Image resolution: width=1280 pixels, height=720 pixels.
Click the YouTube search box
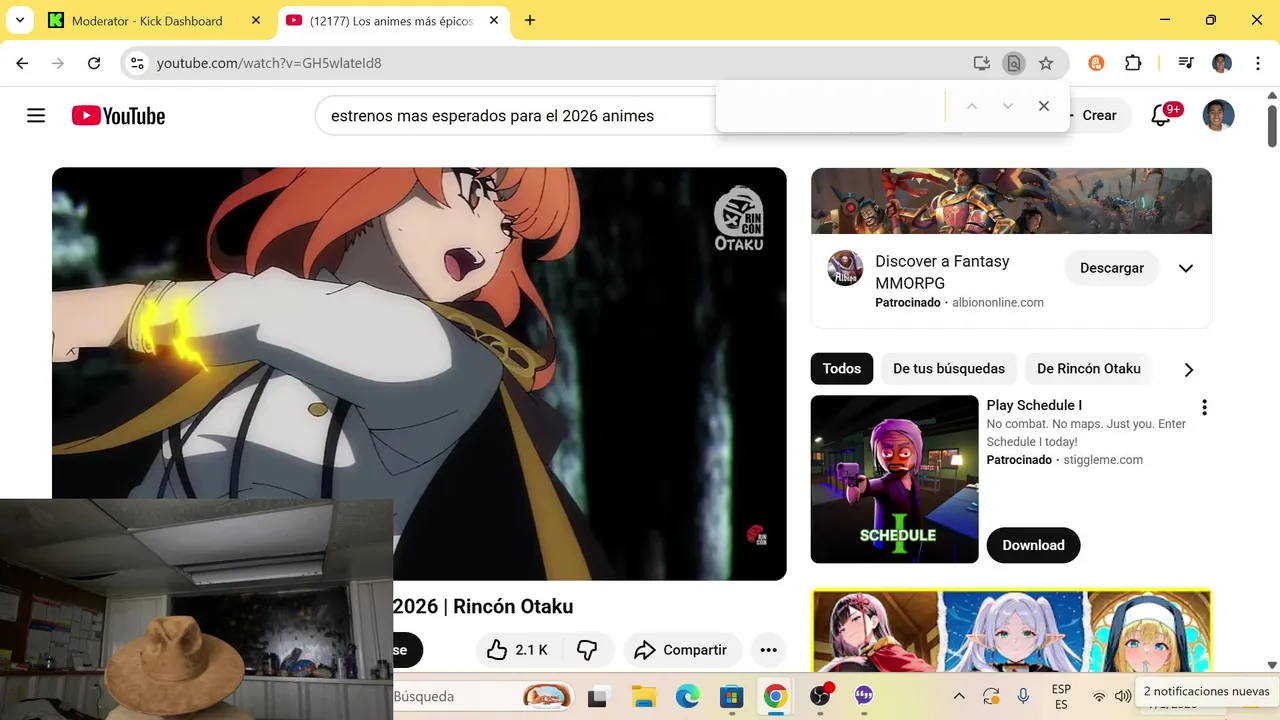pyautogui.click(x=515, y=116)
